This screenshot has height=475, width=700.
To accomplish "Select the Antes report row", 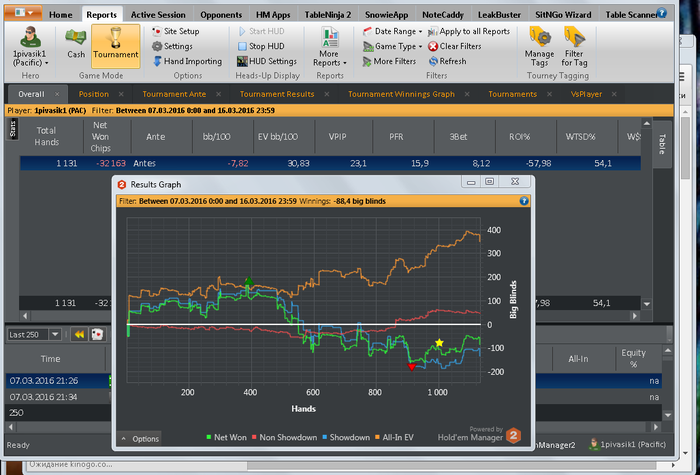I will coord(330,163).
